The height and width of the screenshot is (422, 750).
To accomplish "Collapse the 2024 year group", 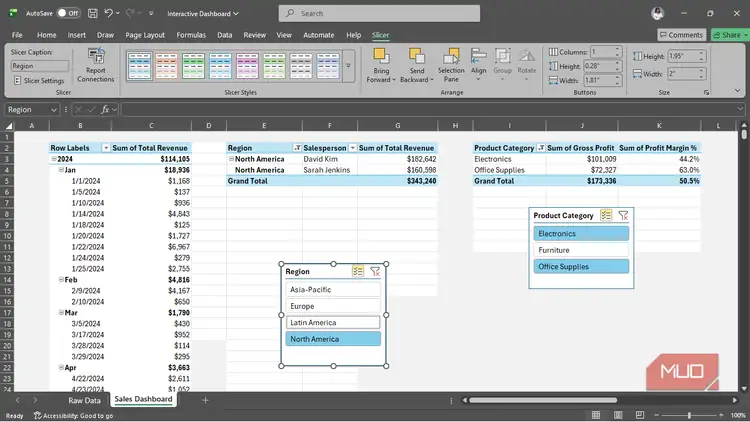I will click(54, 159).
